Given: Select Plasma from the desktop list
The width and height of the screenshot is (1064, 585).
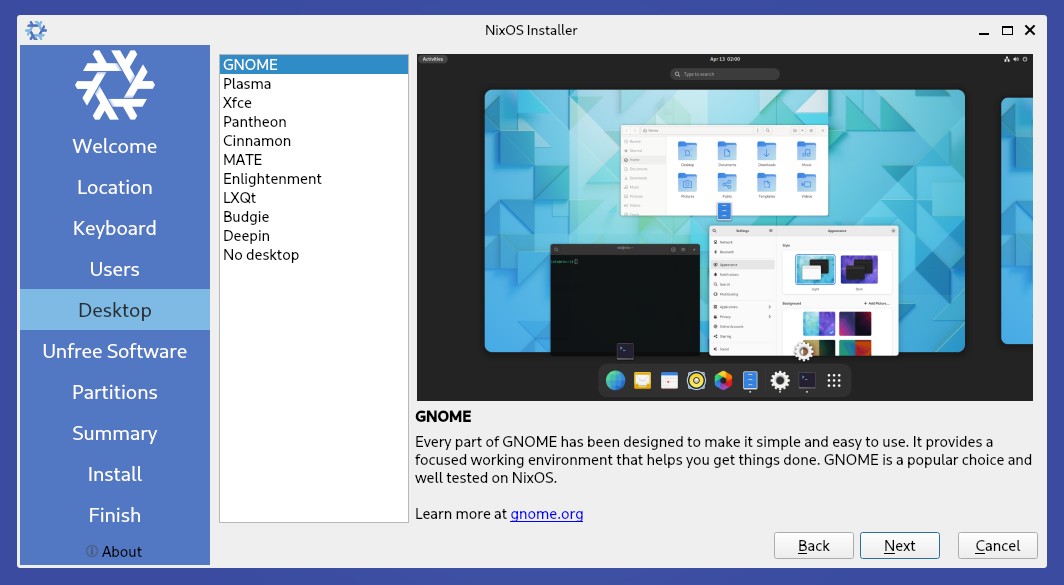Looking at the screenshot, I should click(x=314, y=83).
